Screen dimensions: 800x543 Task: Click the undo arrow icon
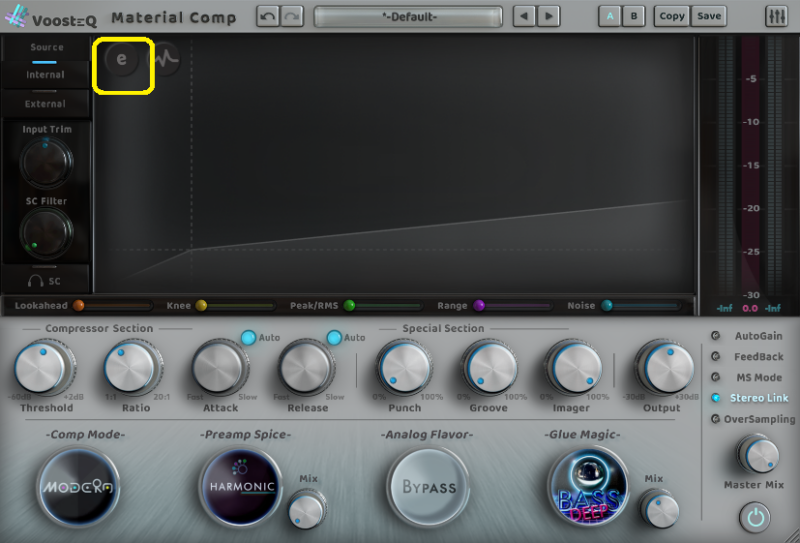coord(266,16)
